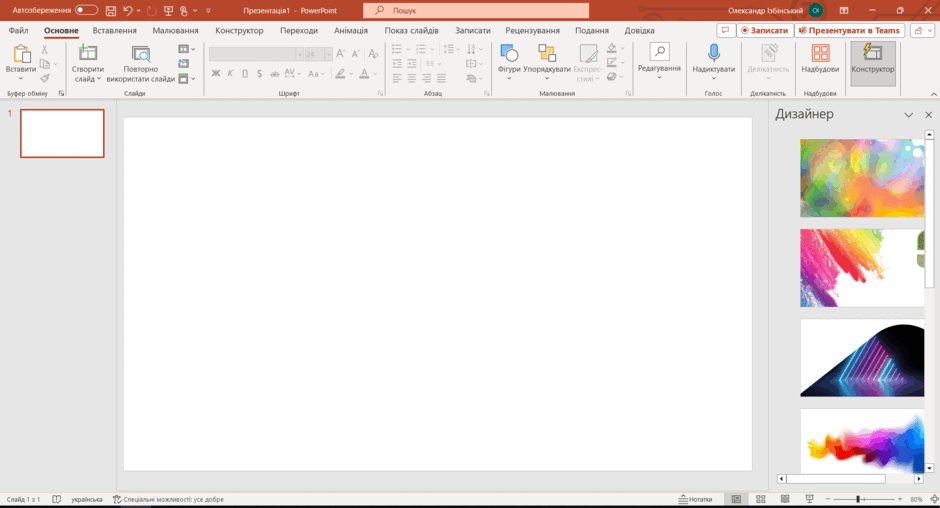Image resolution: width=940 pixels, height=508 pixels.
Task: Open the Конструктор ribbon tab
Action: point(239,31)
